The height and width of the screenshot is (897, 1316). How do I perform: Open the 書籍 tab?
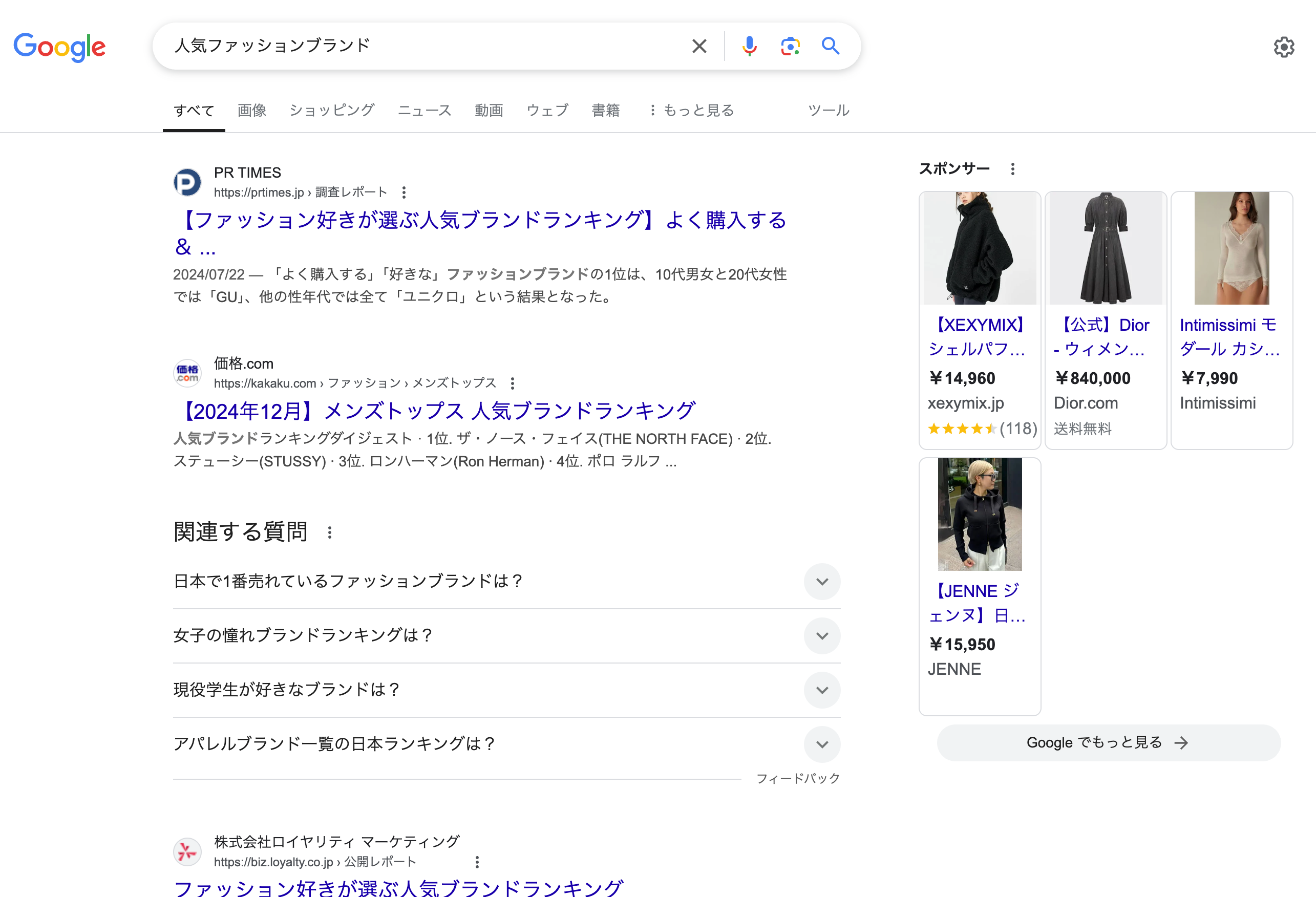click(x=606, y=111)
